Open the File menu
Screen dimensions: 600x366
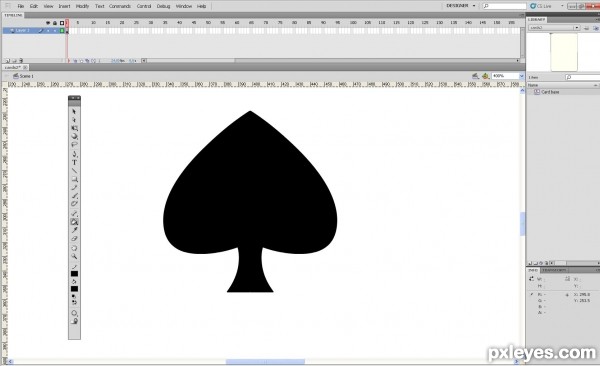pyautogui.click(x=21, y=6)
